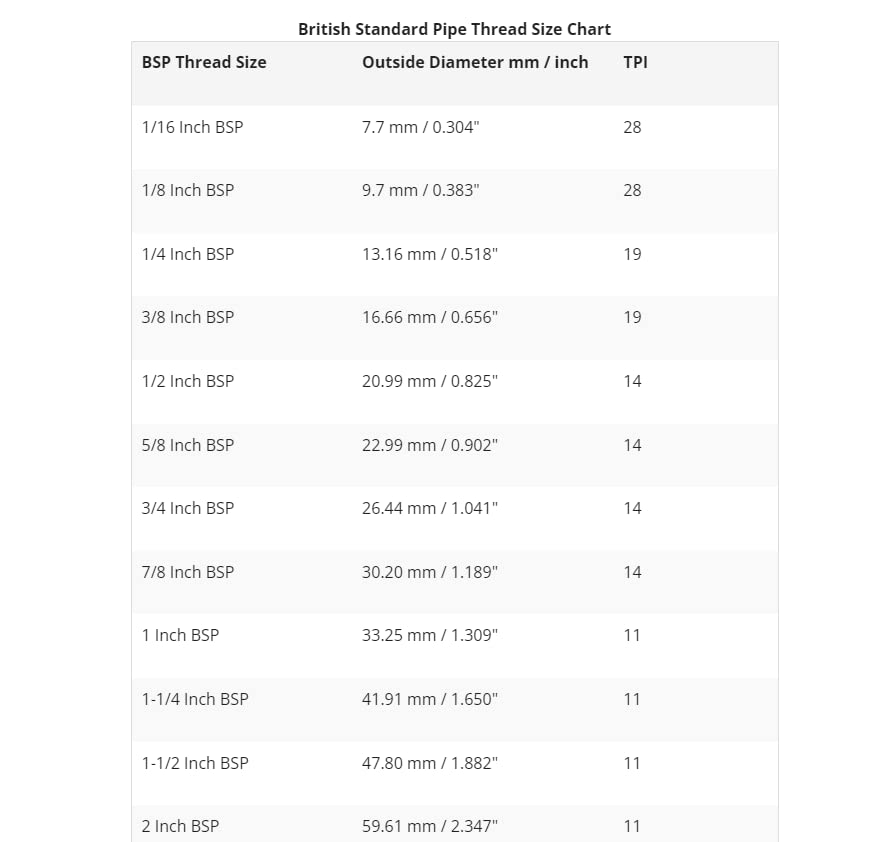880x842 pixels.
Task: Click the Outside Diameter mm / inch header
Action: click(475, 62)
